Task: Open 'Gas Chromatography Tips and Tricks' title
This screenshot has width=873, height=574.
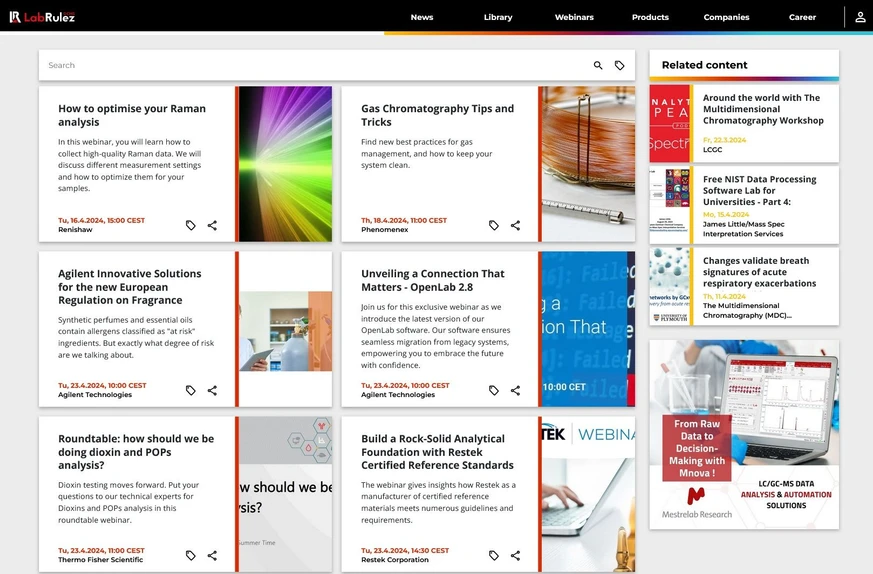Action: (x=438, y=115)
